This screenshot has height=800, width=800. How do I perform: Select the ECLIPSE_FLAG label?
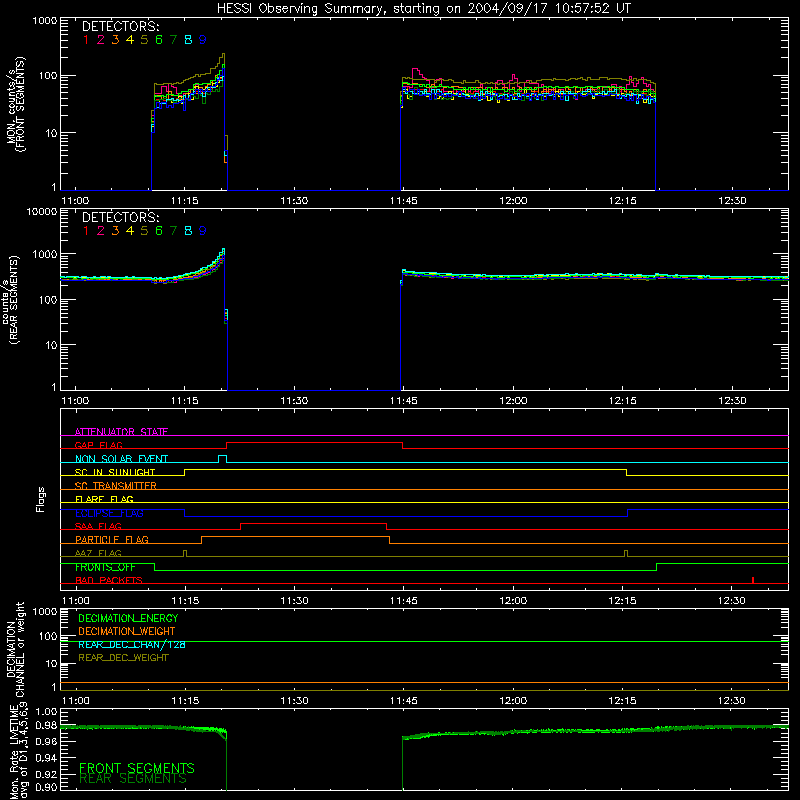[109, 513]
